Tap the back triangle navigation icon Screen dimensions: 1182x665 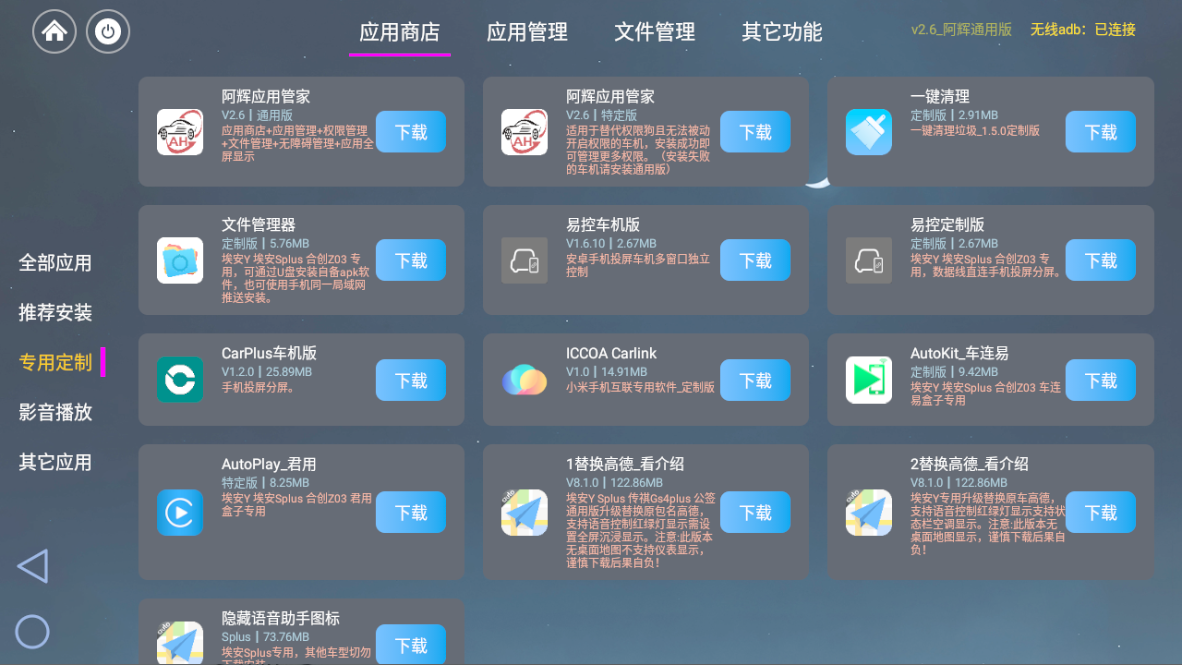pos(33,565)
